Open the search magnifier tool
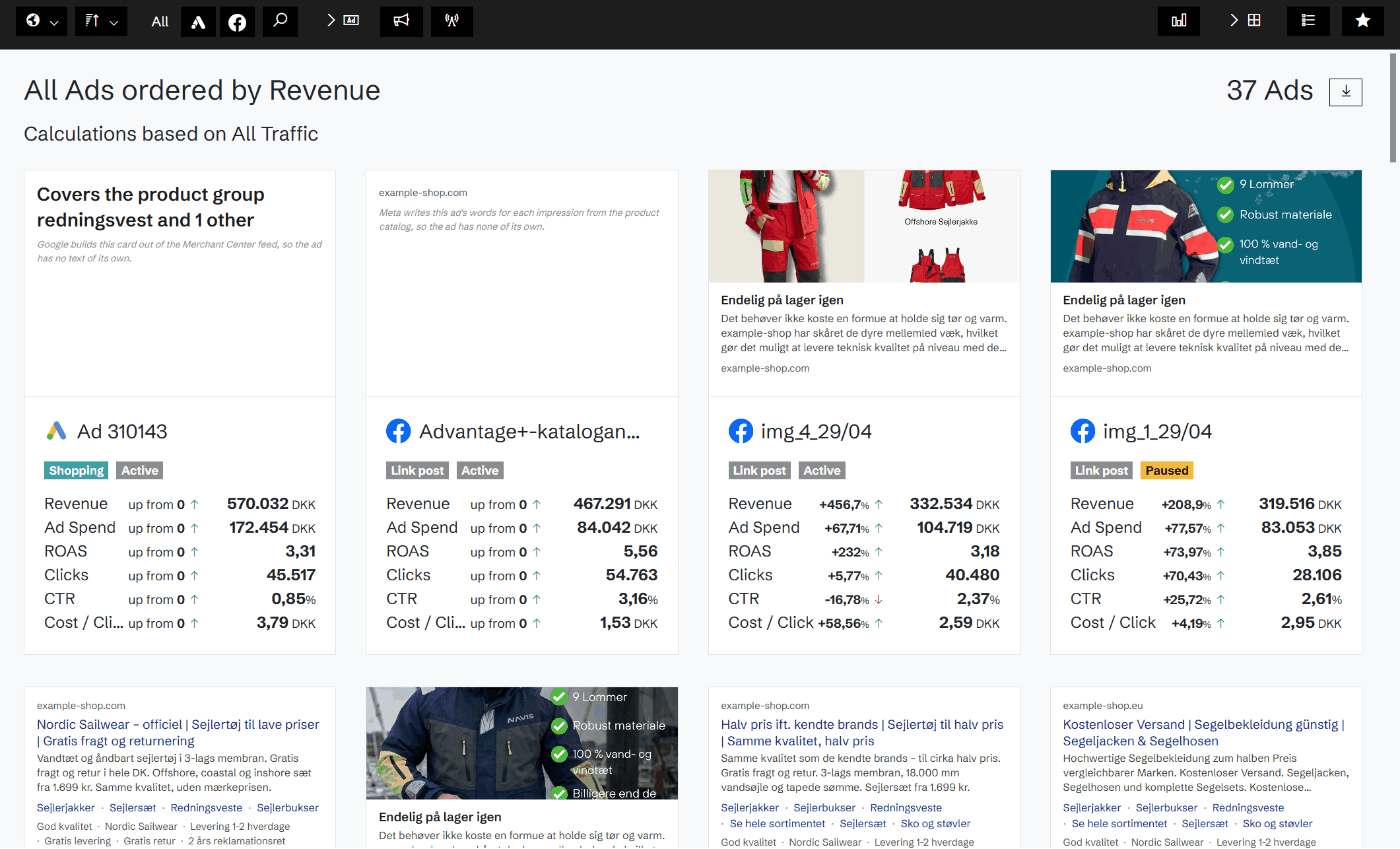Screen dimensions: 1400x849 [x=281, y=21]
